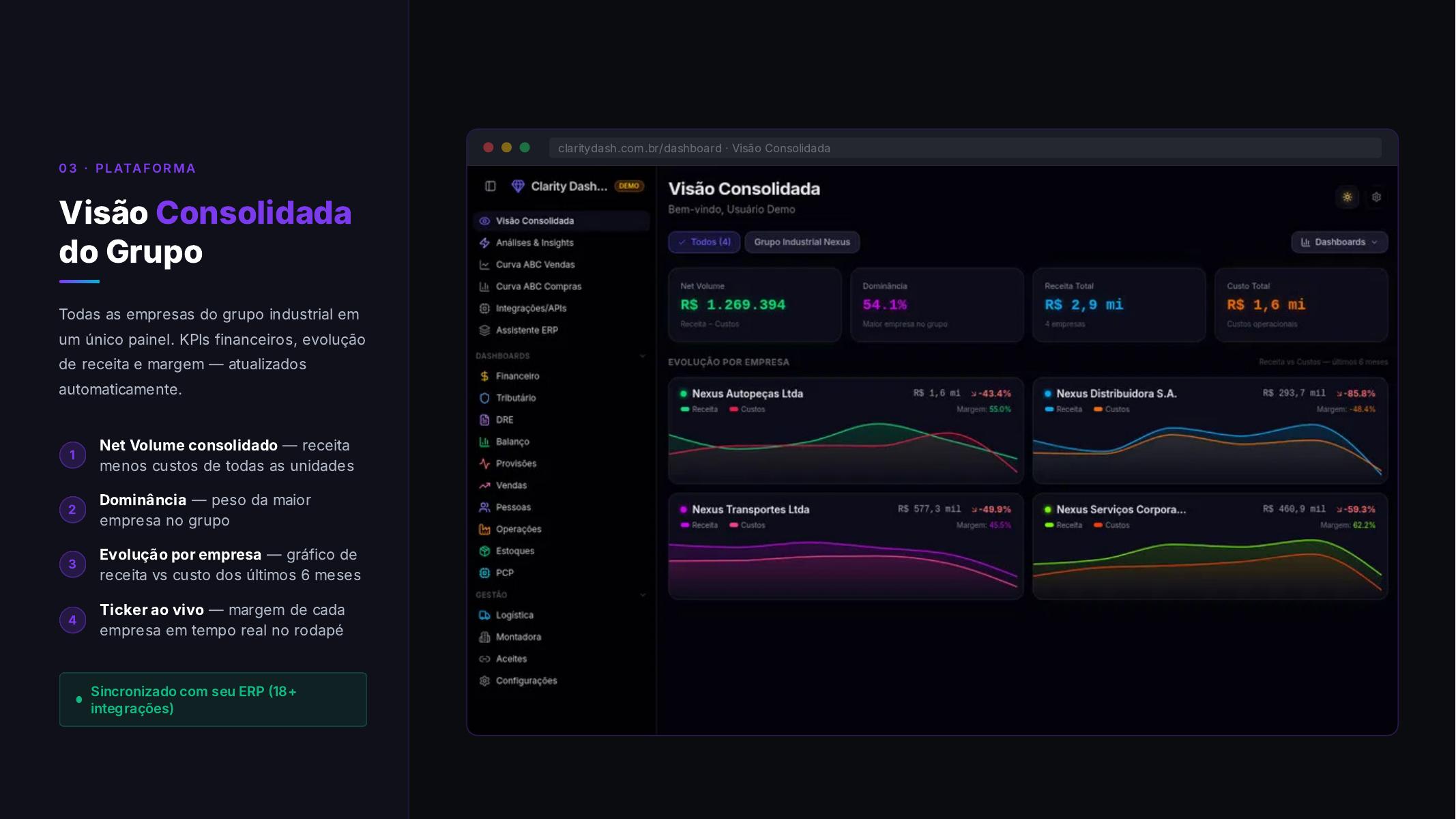Click Receita legend in Nexus Autopeças

coord(699,409)
